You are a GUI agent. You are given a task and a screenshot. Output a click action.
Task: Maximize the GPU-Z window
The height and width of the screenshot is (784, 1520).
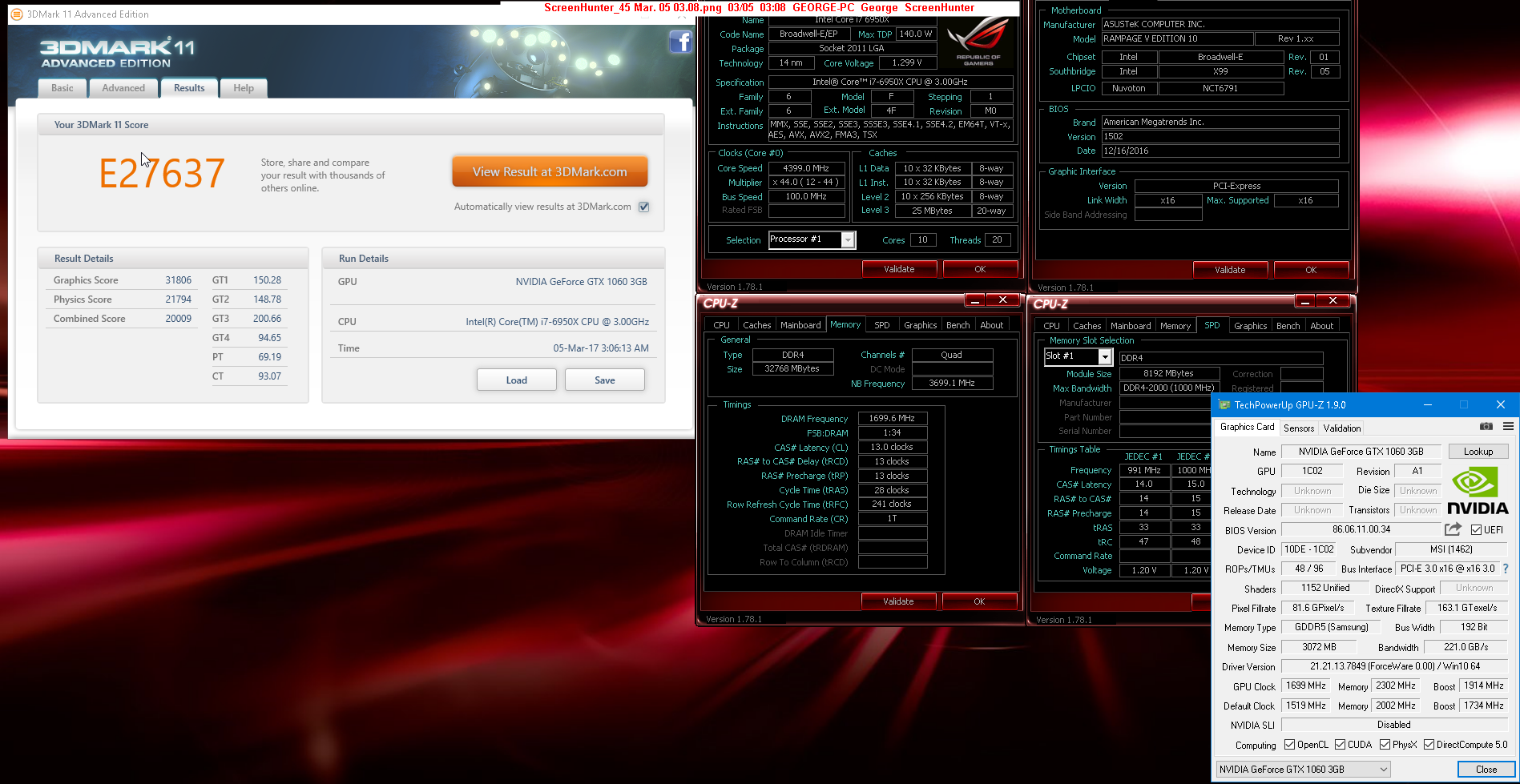1464,404
